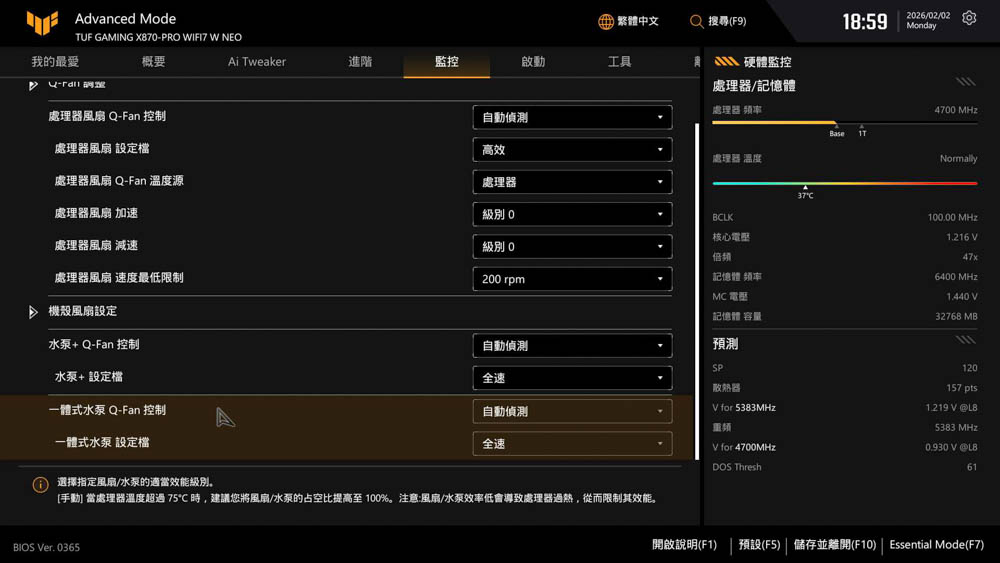Open 處理器風扇 Q-Fan 控制 dropdown
This screenshot has height=563, width=1000.
pos(571,117)
